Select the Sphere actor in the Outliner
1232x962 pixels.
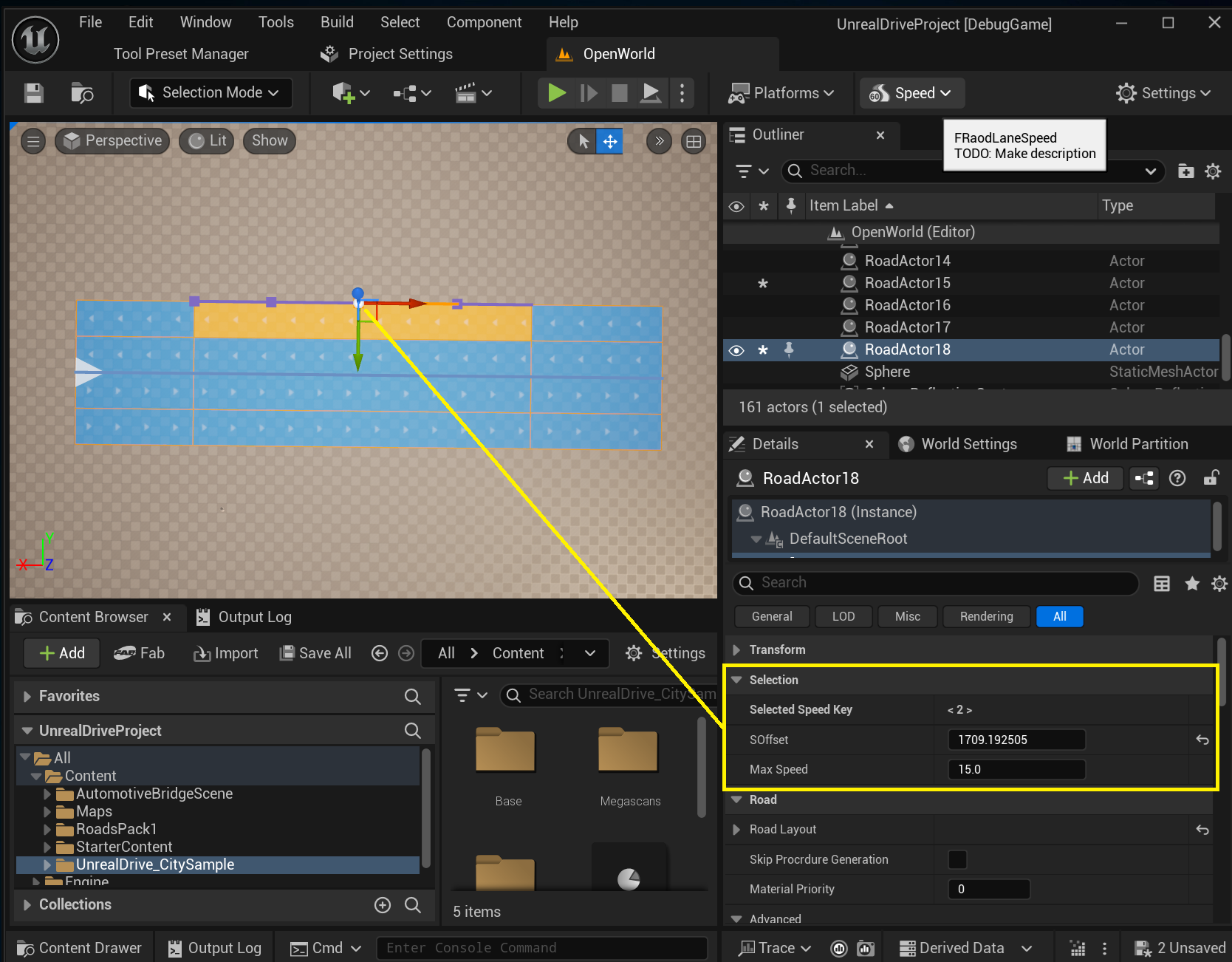pos(887,372)
